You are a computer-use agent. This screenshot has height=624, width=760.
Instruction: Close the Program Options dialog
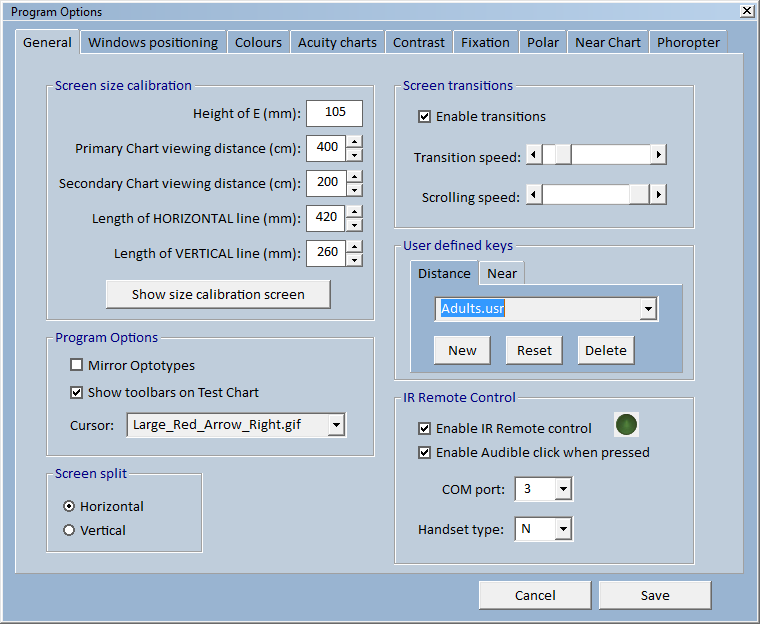click(747, 11)
